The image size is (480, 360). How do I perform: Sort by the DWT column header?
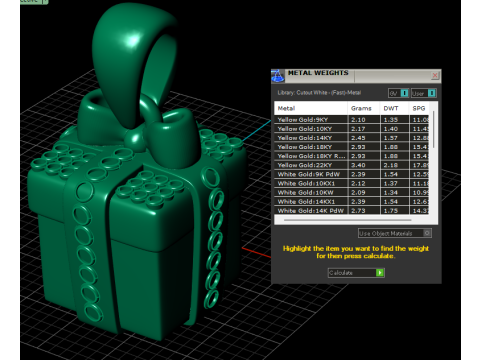click(x=394, y=108)
